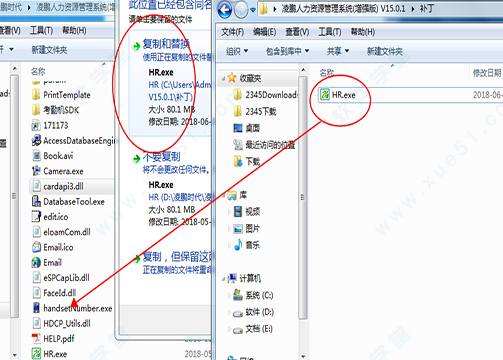
Task: Select the Book.avi video file icon
Action: (x=36, y=156)
